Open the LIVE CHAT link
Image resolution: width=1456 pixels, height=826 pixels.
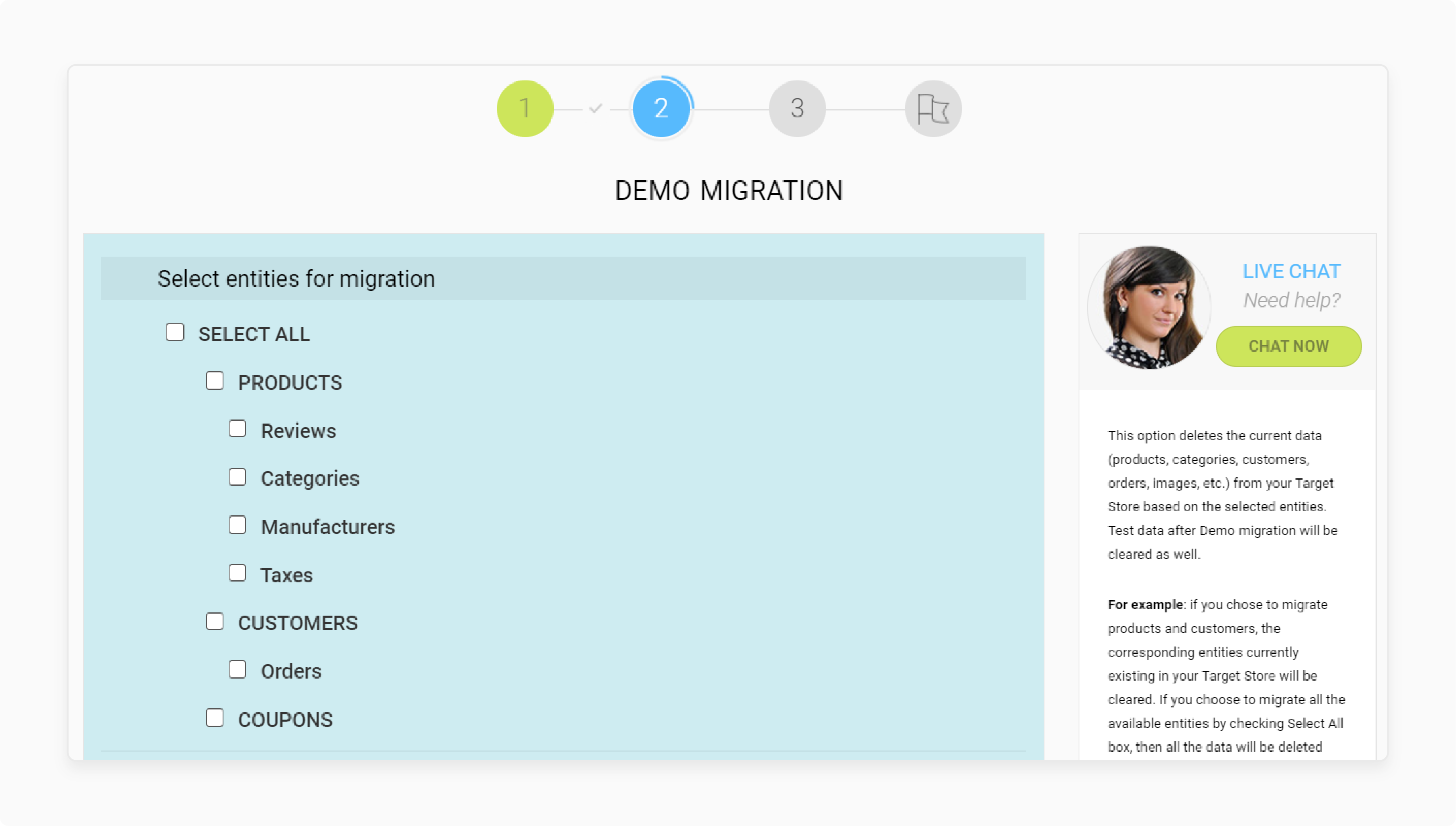(x=1291, y=271)
